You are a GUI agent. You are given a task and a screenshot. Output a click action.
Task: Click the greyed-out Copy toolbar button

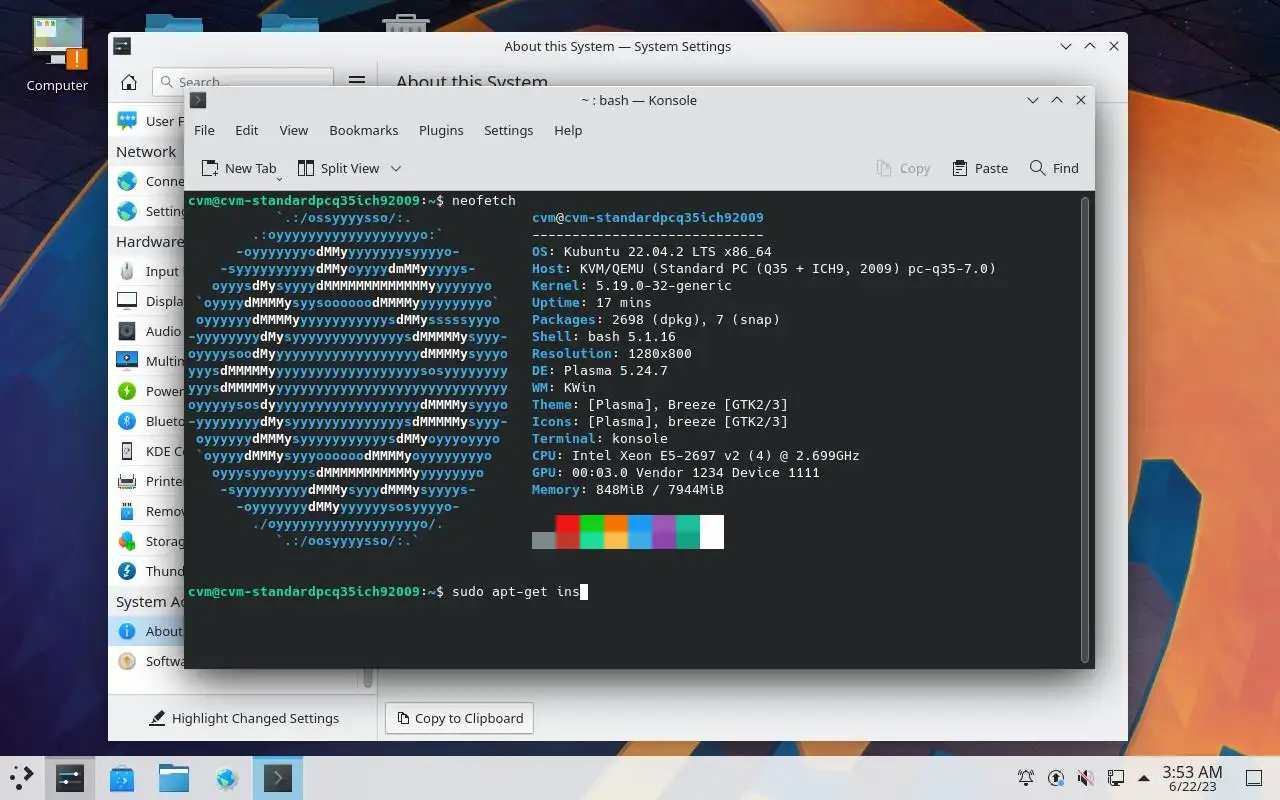point(903,168)
